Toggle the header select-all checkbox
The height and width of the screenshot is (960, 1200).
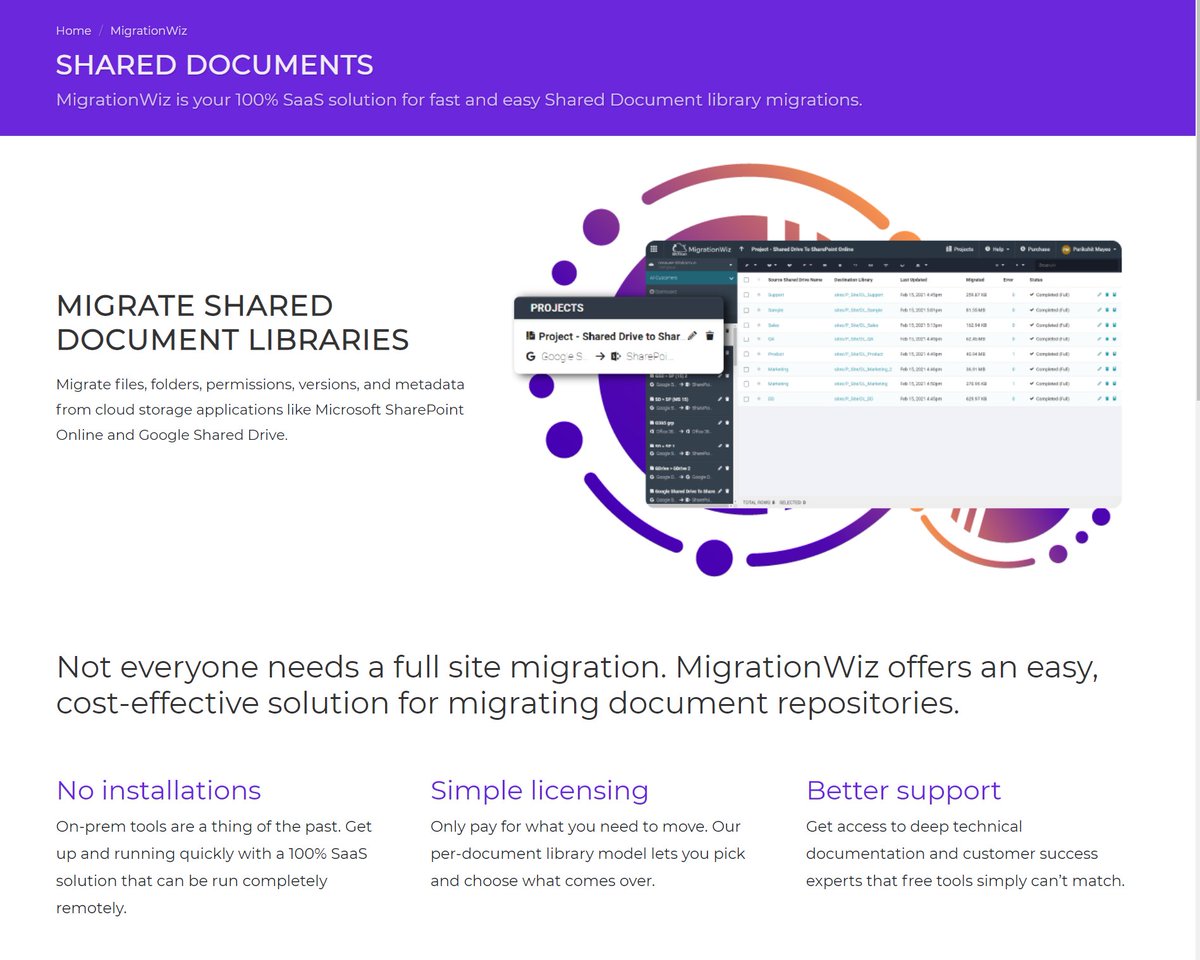pos(746,280)
